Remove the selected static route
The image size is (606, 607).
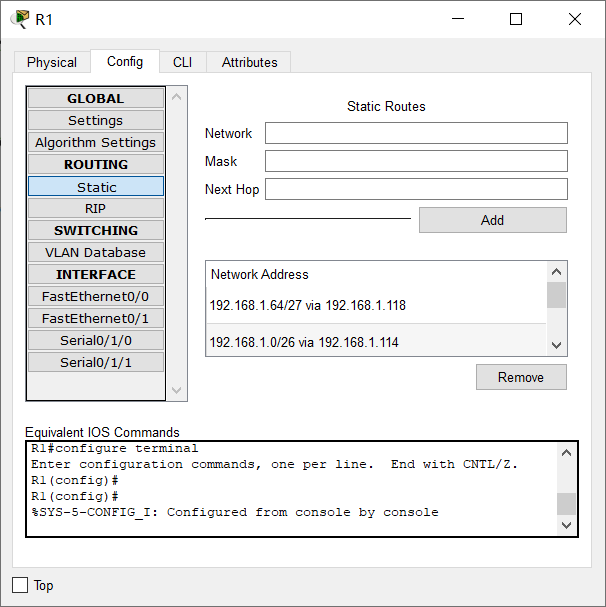(x=521, y=377)
